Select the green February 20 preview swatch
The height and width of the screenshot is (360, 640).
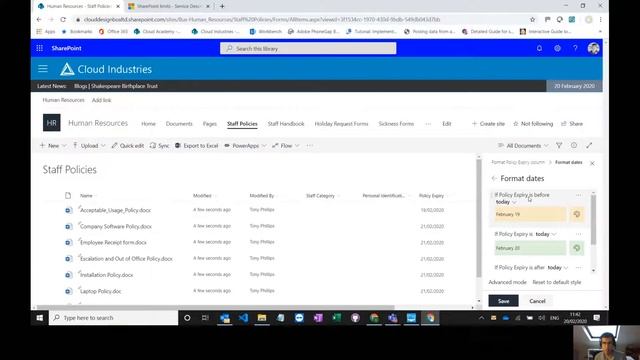(530, 248)
